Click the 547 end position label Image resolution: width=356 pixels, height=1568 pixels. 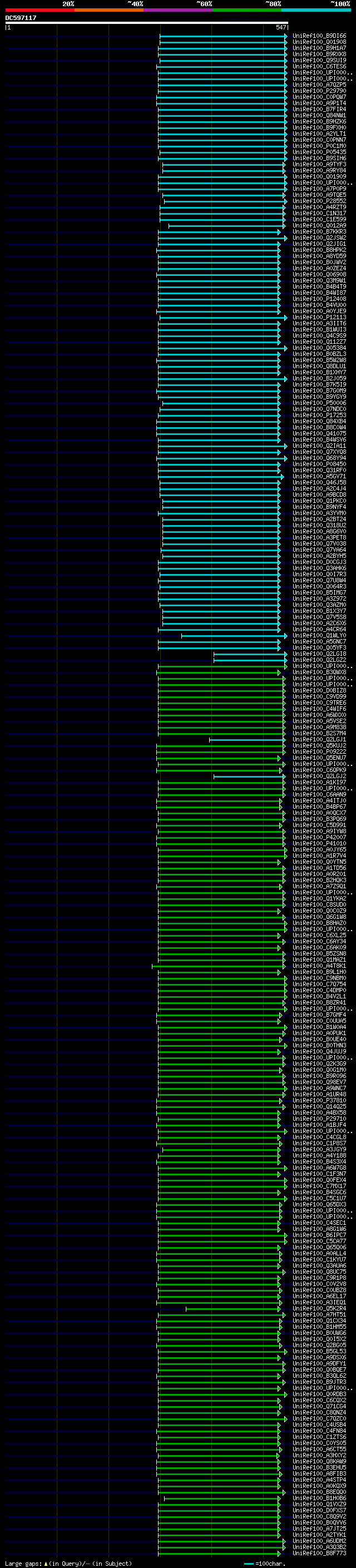coord(280,27)
